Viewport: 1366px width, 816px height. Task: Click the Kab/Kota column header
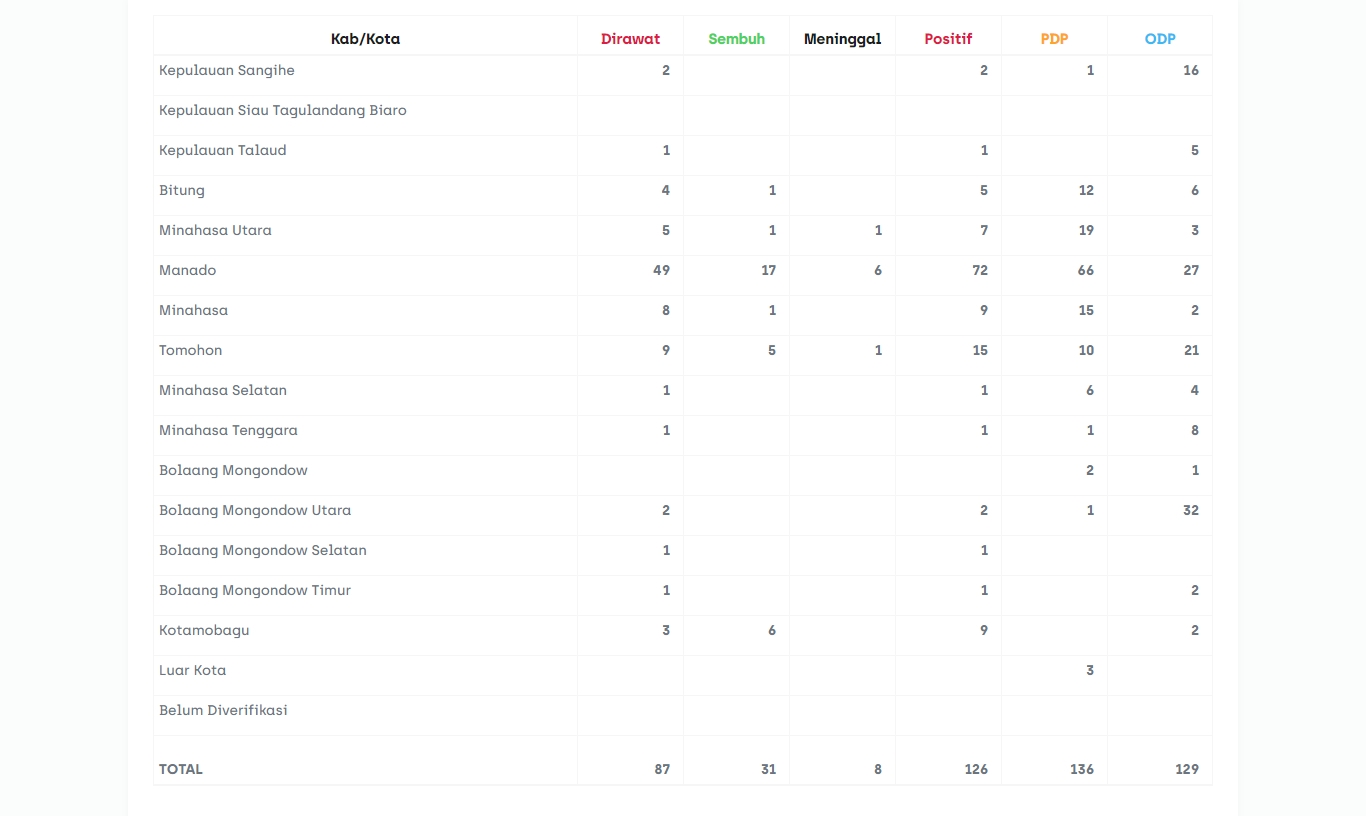(365, 39)
